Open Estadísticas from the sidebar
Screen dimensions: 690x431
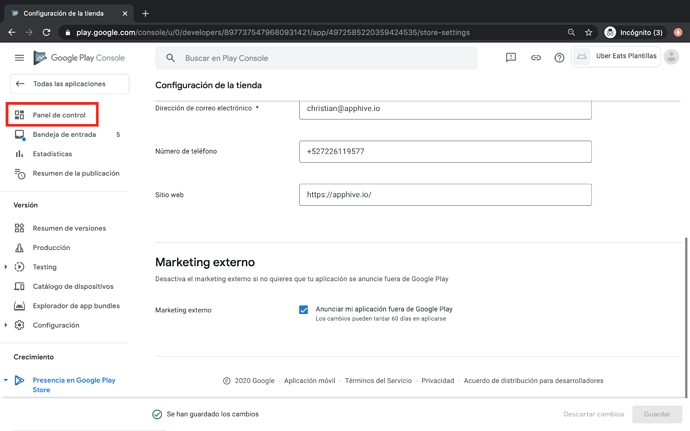[x=52, y=154]
